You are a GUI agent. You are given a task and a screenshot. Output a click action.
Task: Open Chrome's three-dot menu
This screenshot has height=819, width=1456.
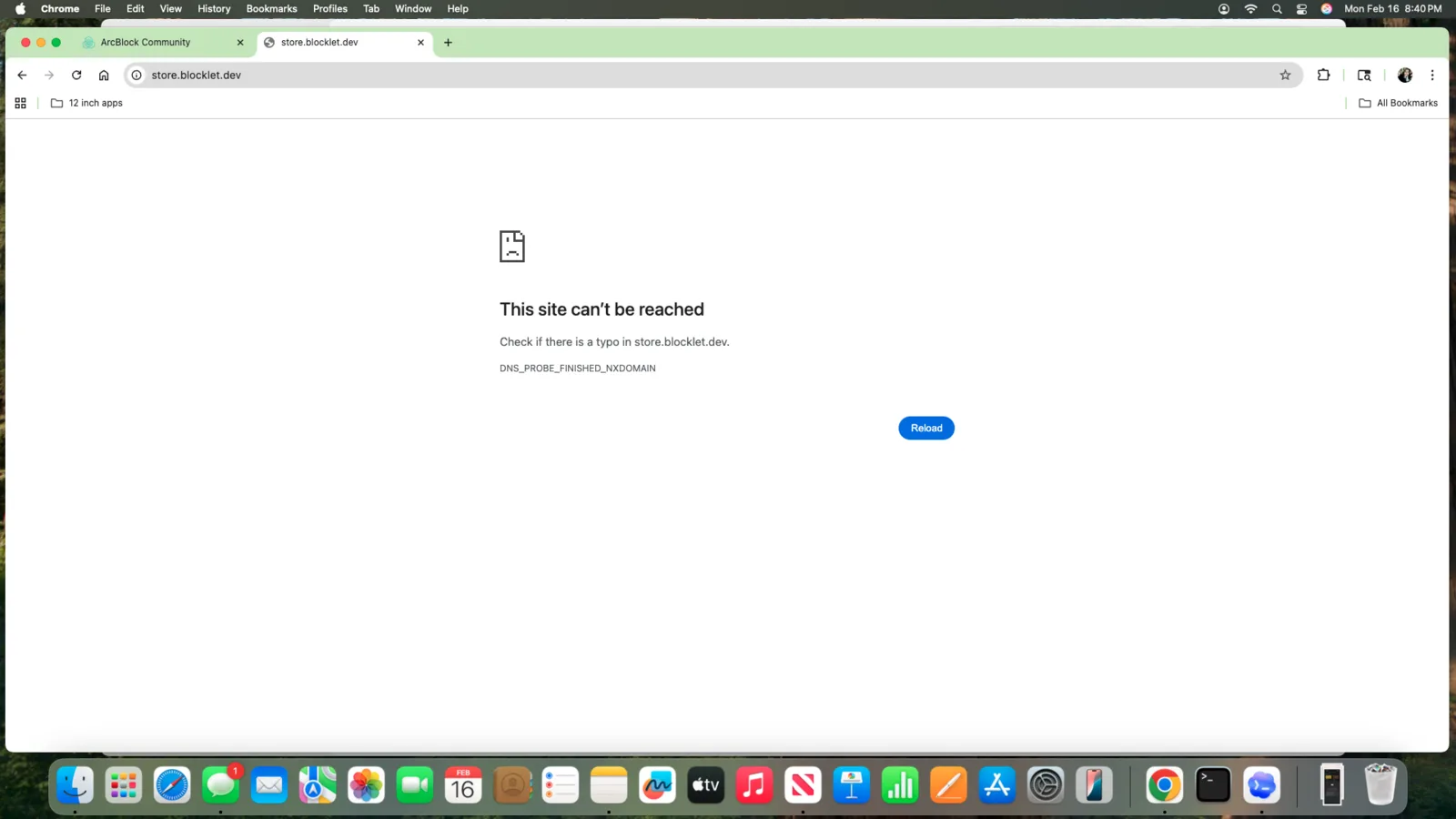[1432, 76]
